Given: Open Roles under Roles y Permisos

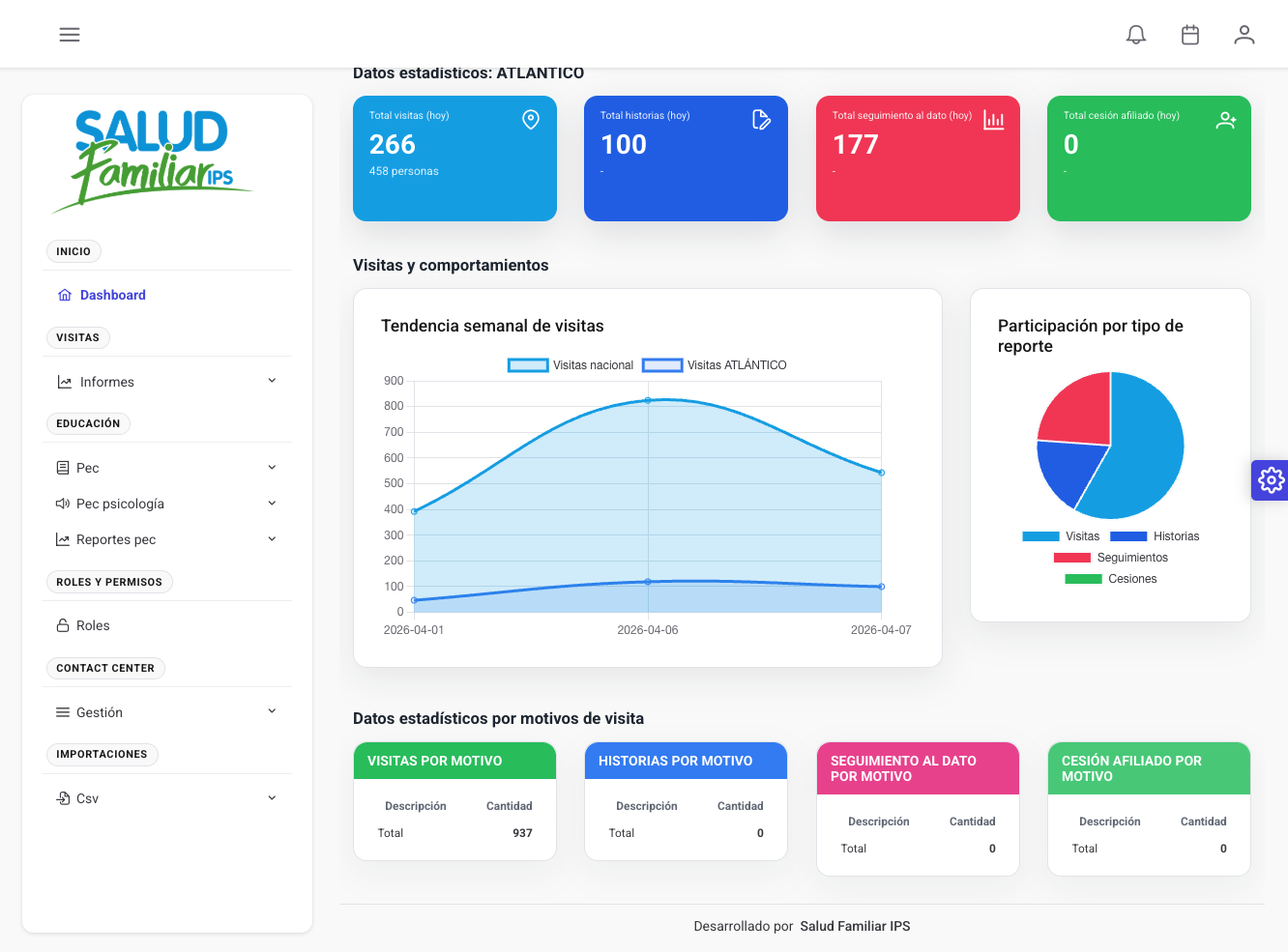Looking at the screenshot, I should [x=94, y=625].
